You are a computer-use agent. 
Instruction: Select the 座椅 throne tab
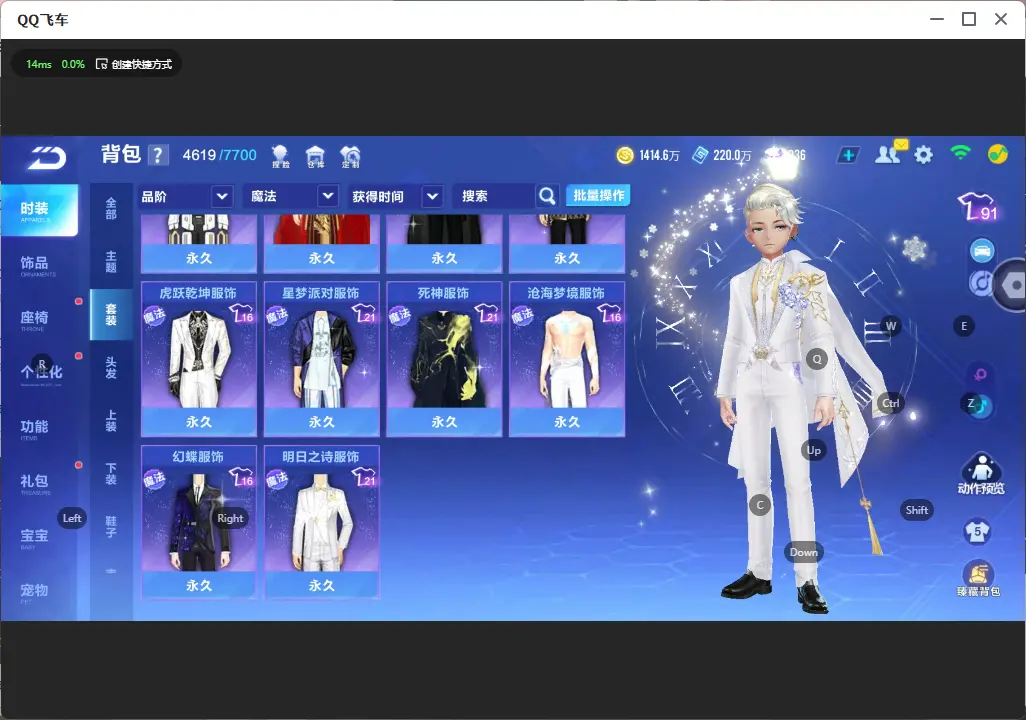pos(34,319)
